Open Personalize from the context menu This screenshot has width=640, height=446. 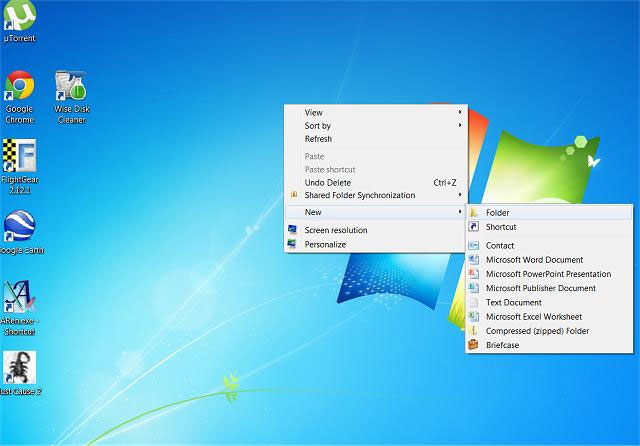(325, 244)
